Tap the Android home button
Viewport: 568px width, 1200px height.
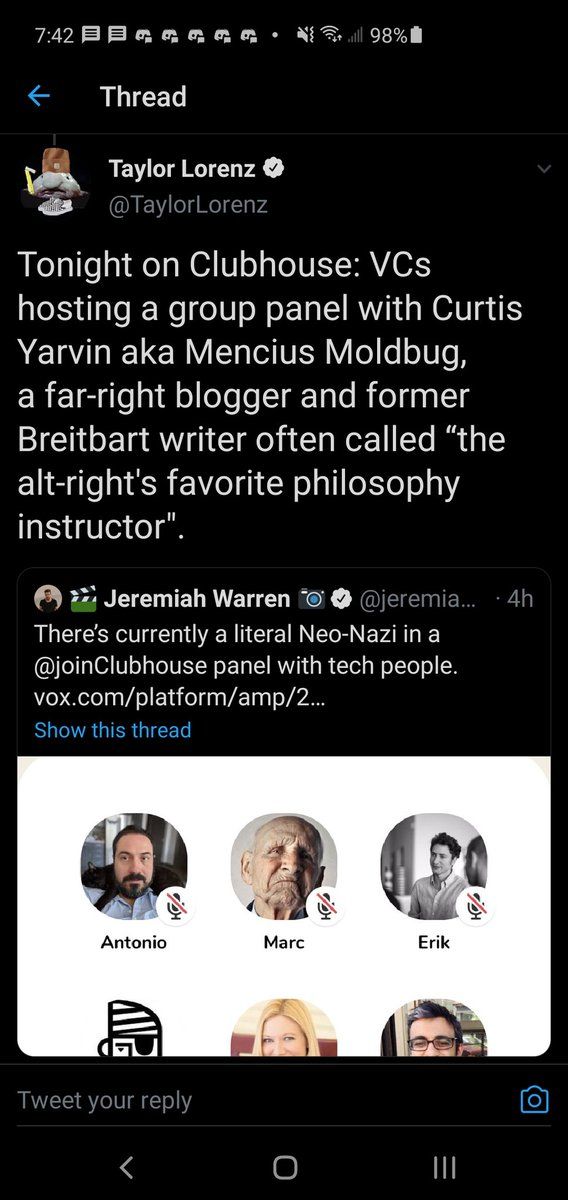(285, 1167)
